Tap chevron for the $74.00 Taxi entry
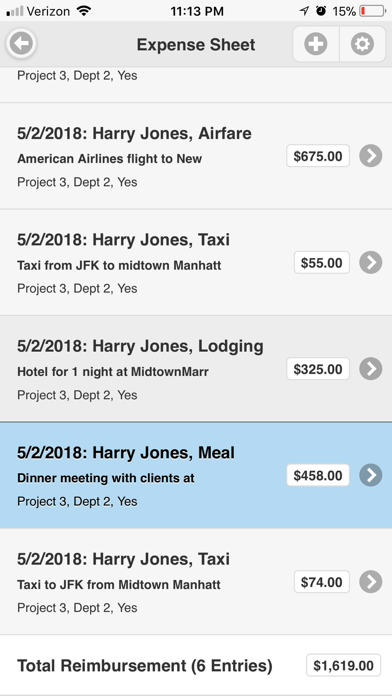Image resolution: width=392 pixels, height=696 pixels. tap(371, 582)
